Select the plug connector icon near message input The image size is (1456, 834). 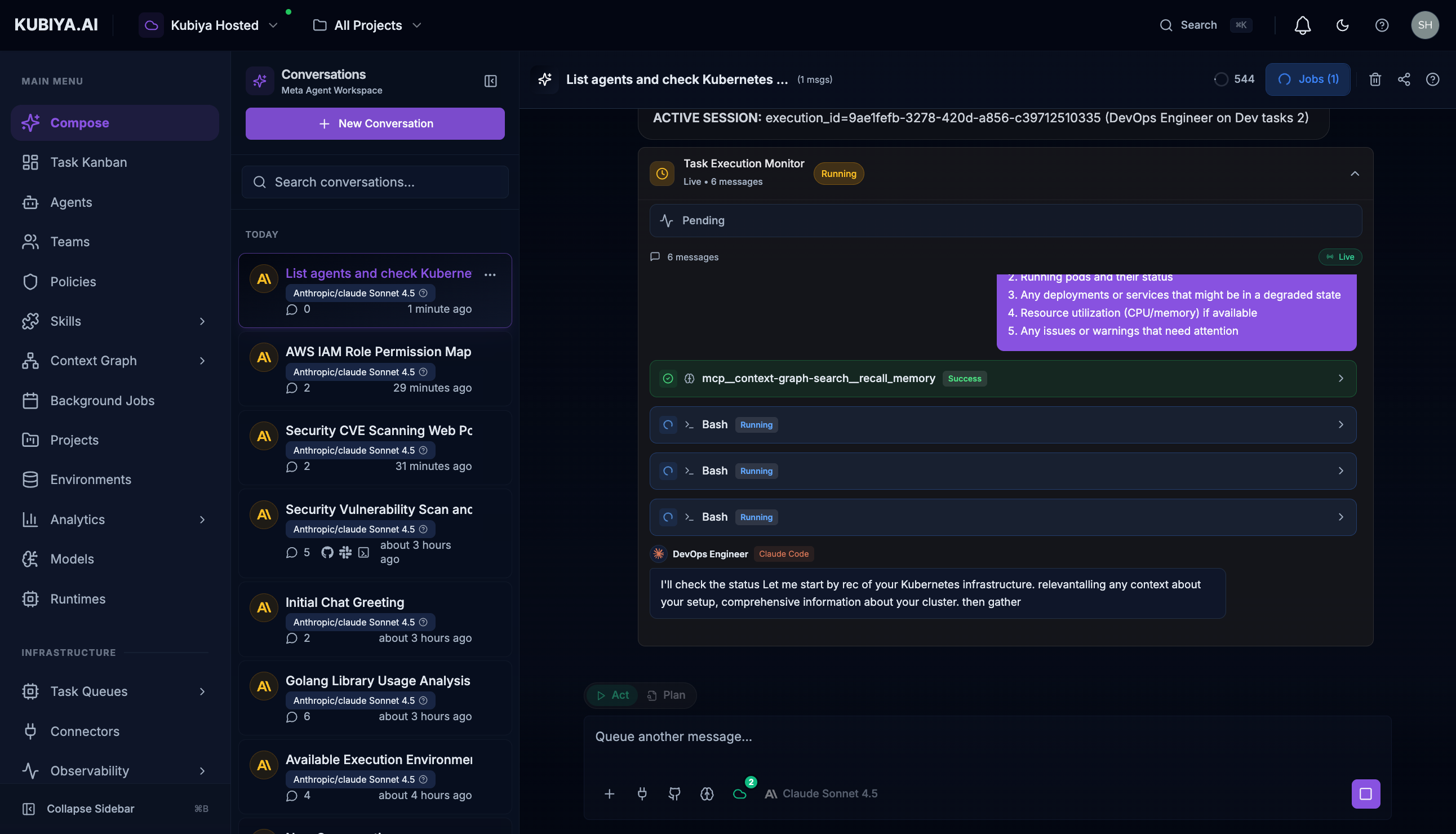[642, 794]
